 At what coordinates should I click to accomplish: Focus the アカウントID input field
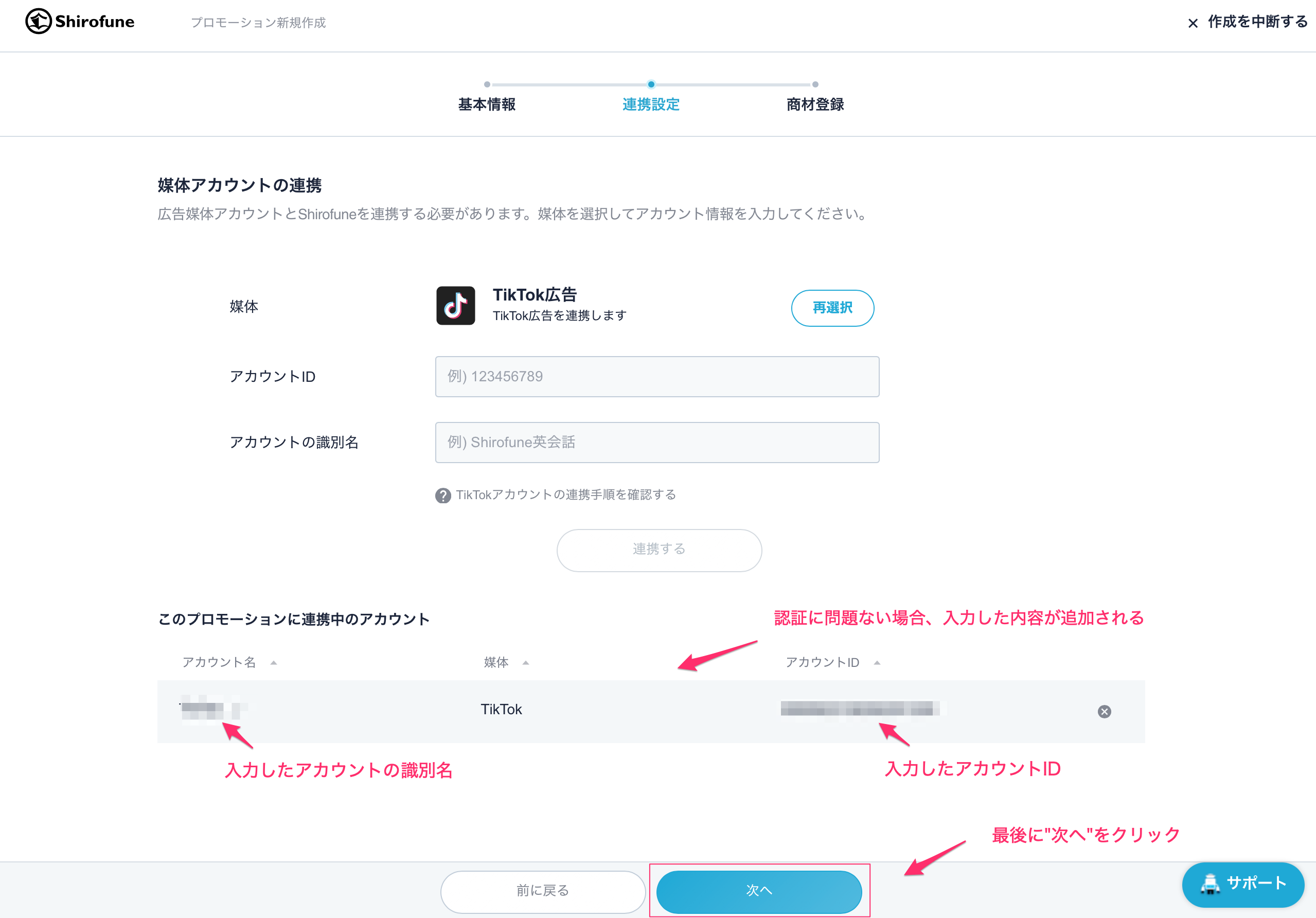[x=657, y=377]
